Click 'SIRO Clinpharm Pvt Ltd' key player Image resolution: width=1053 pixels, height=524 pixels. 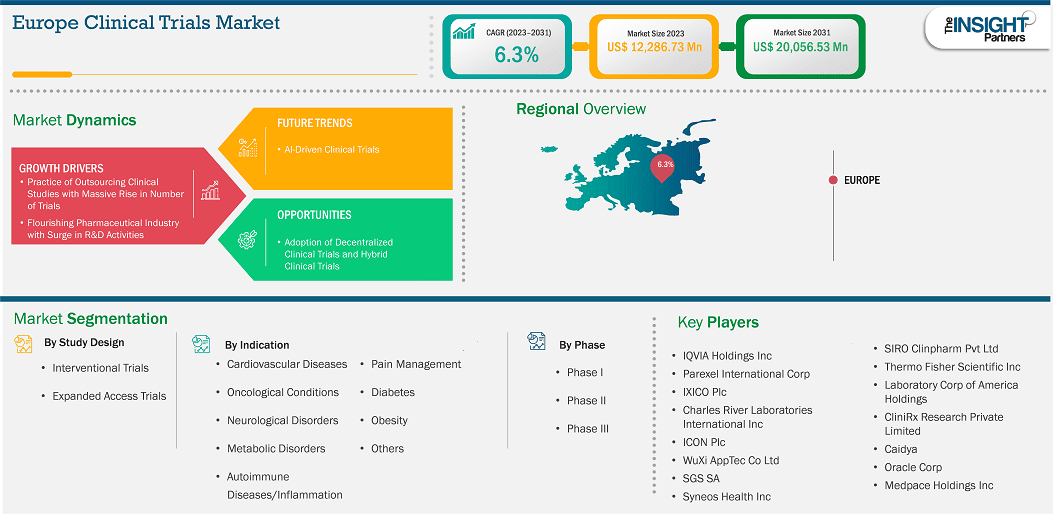[x=942, y=349]
